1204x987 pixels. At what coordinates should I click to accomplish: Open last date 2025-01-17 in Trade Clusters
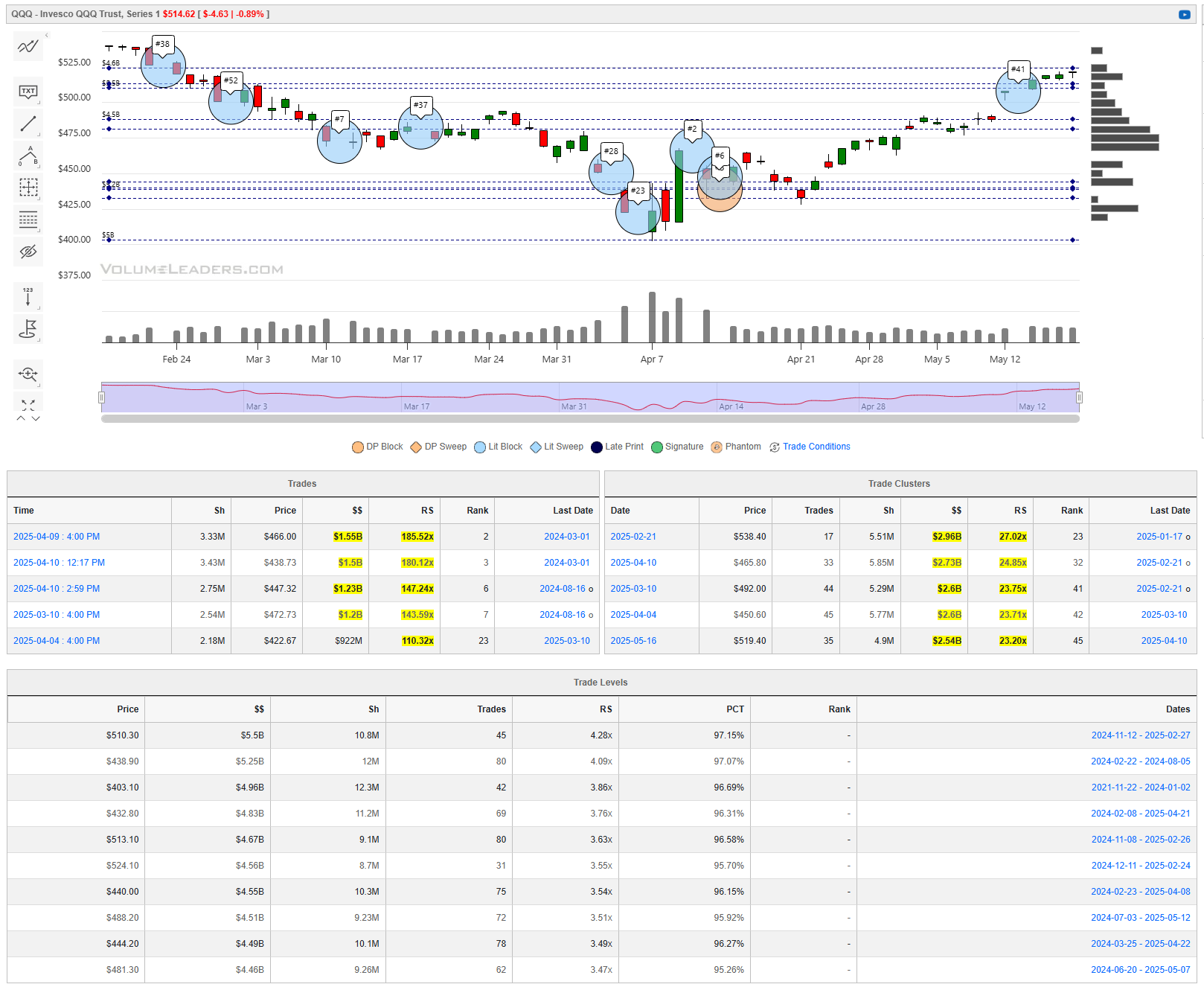pyautogui.click(x=1159, y=537)
